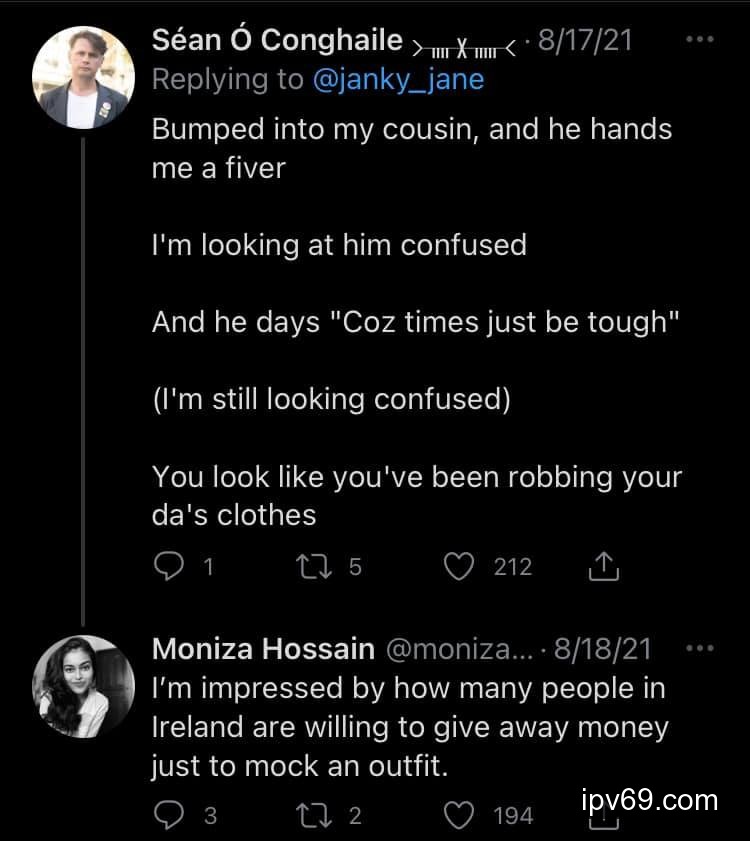This screenshot has height=841, width=750.
Task: View the 5 retweets count
Action: (354, 567)
